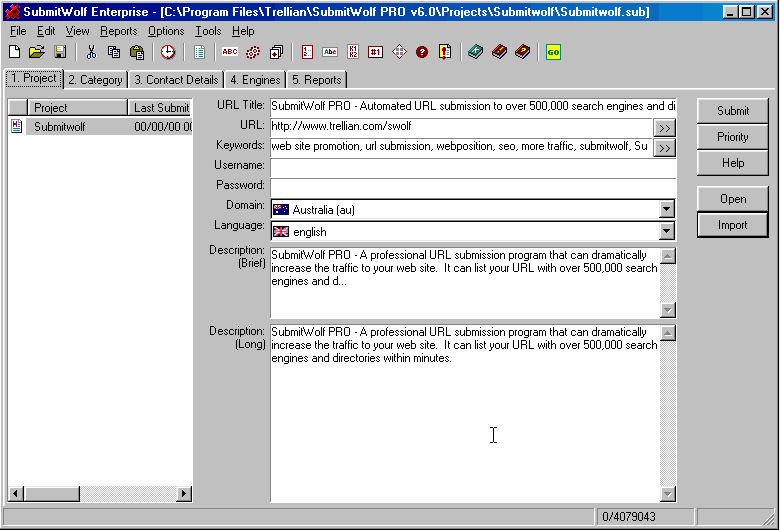780x531 pixels.
Task: Open the Language dropdown showing english
Action: coord(667,231)
